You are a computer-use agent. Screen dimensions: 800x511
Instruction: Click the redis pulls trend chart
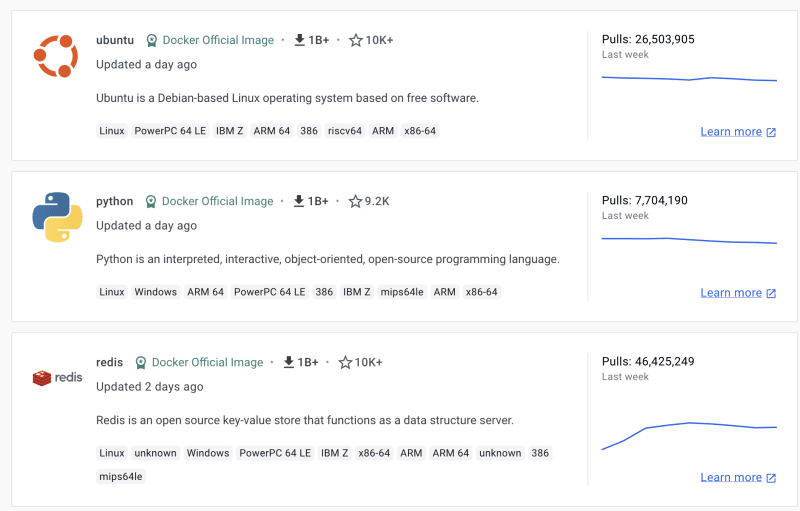pyautogui.click(x=689, y=436)
